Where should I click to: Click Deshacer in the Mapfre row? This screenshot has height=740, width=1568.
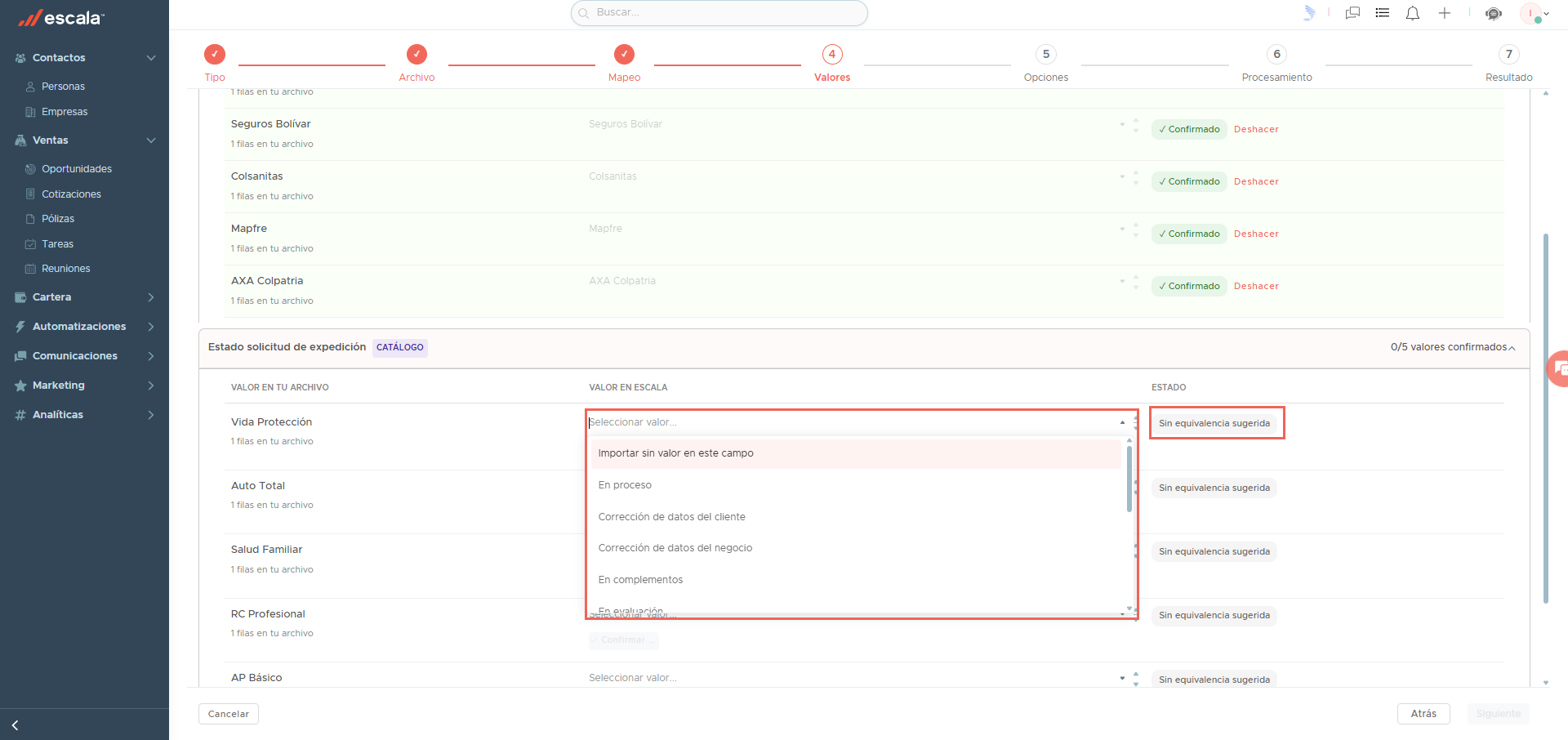(1256, 234)
